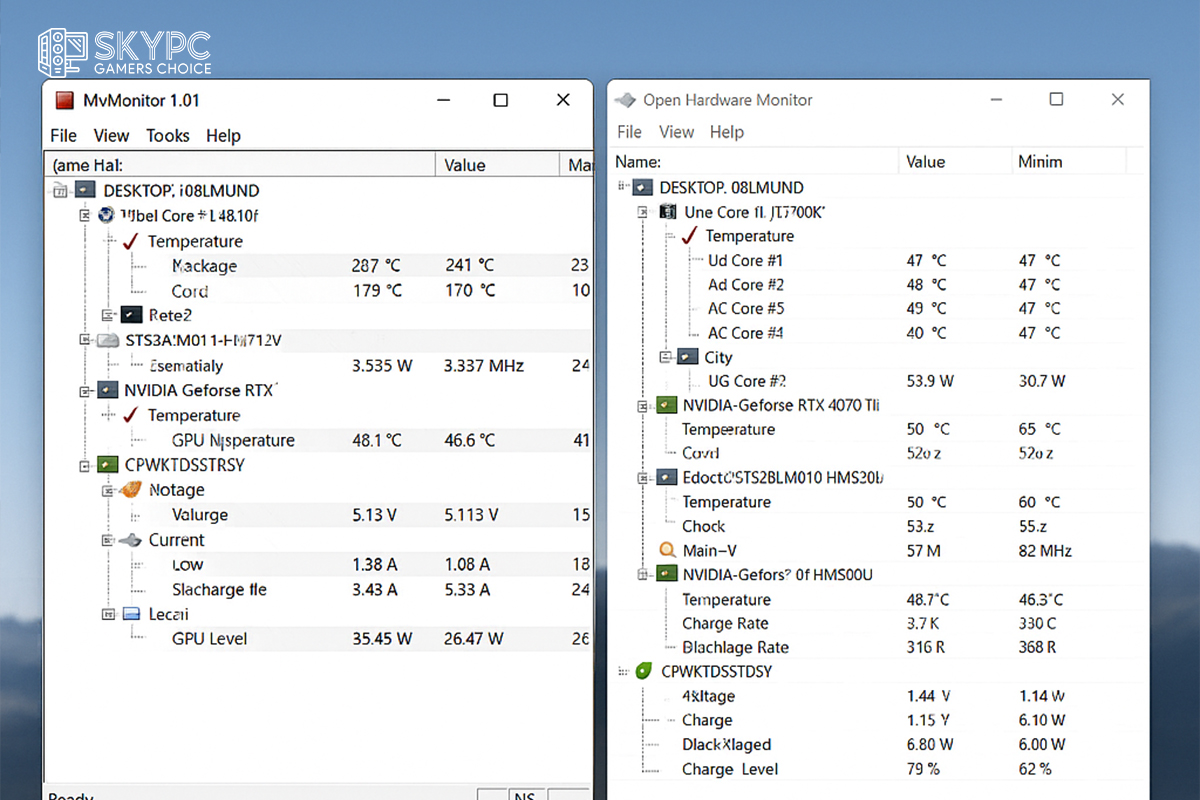This screenshot has height=800, width=1200.
Task: Collapse the DESKTOP i08LMUND node in MvMonitor
Action: (60, 190)
